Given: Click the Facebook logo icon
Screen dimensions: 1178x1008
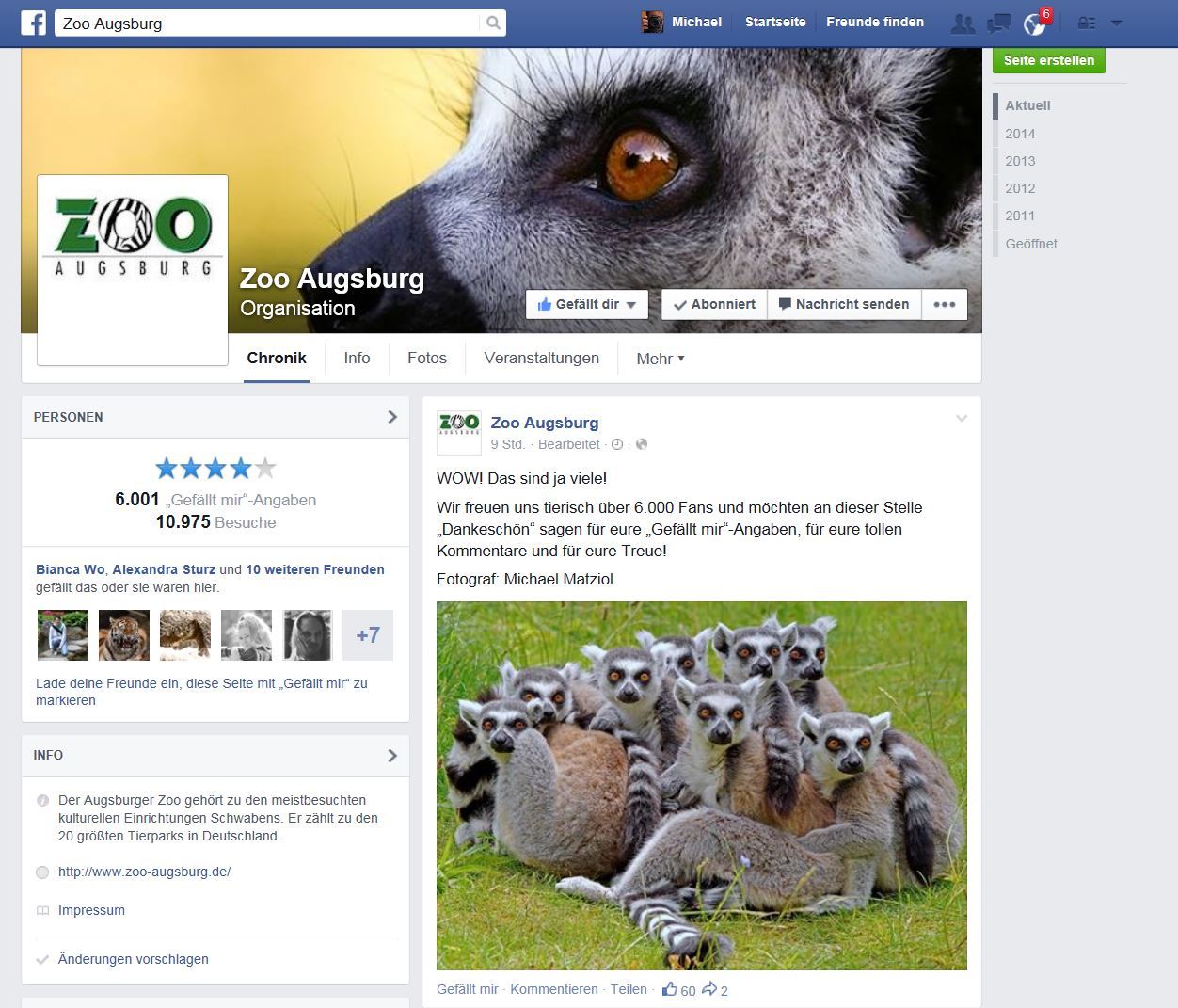Looking at the screenshot, I should point(34,23).
